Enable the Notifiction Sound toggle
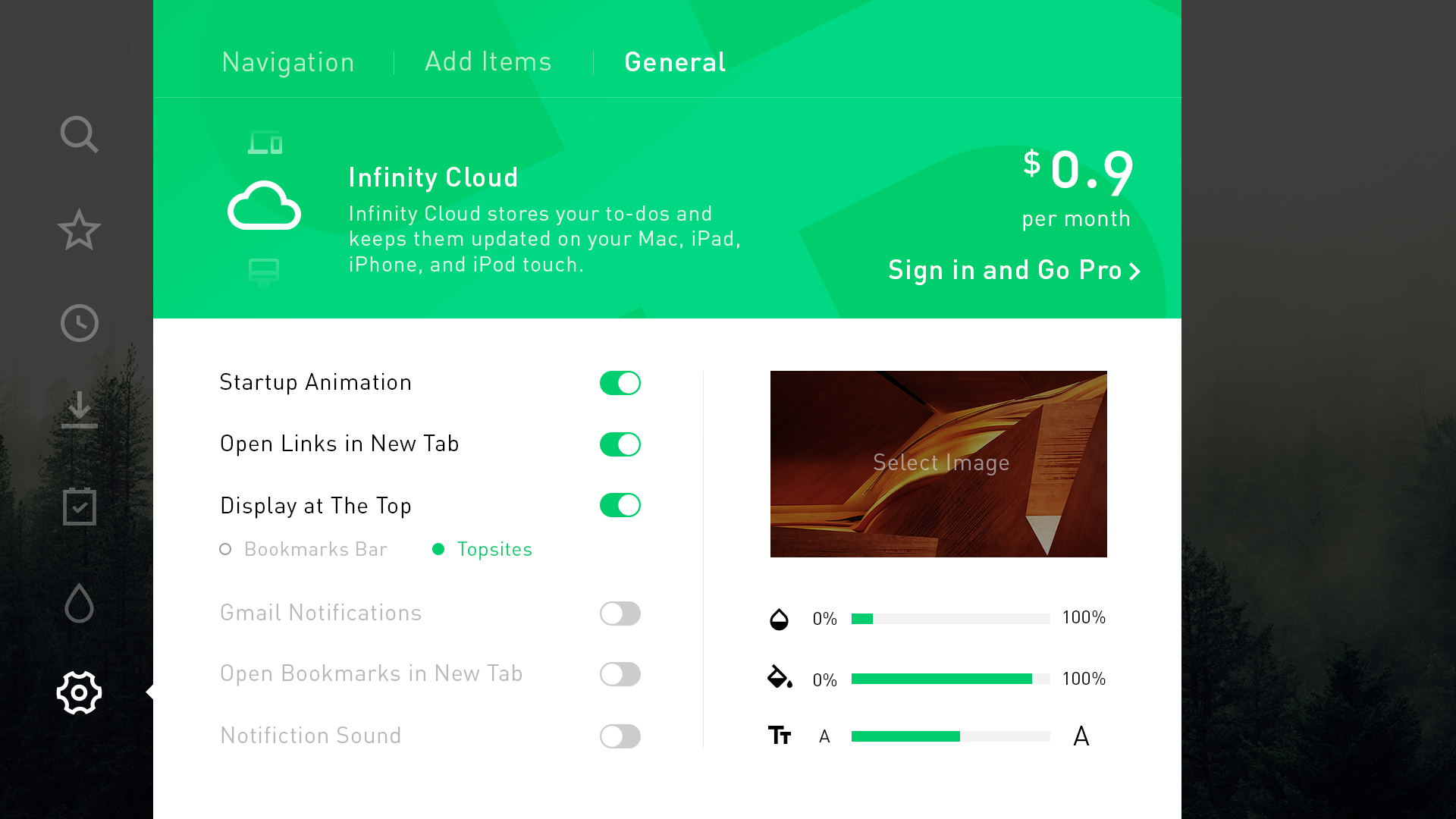 pos(620,736)
